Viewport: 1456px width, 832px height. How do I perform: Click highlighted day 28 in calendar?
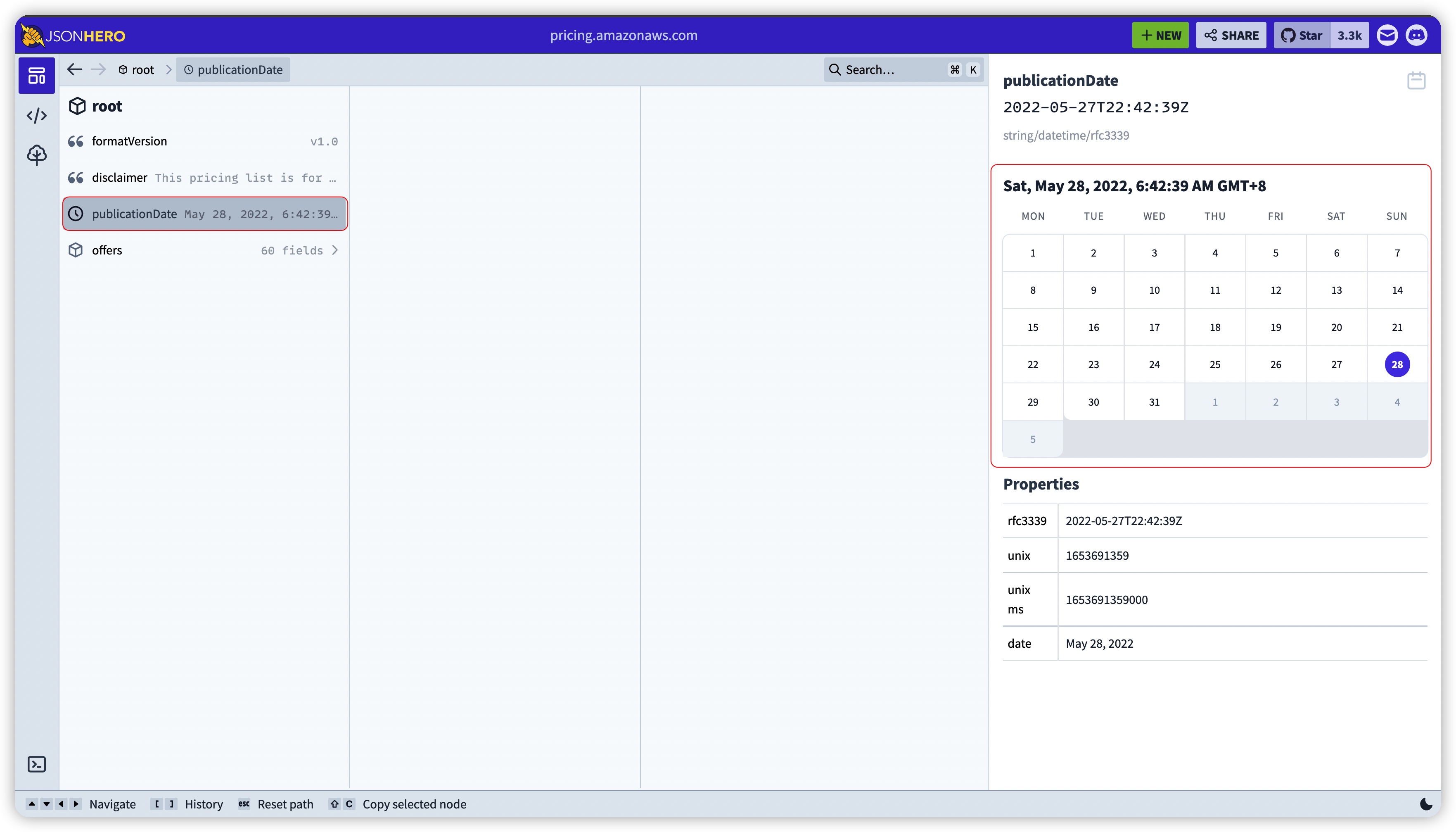tap(1397, 365)
